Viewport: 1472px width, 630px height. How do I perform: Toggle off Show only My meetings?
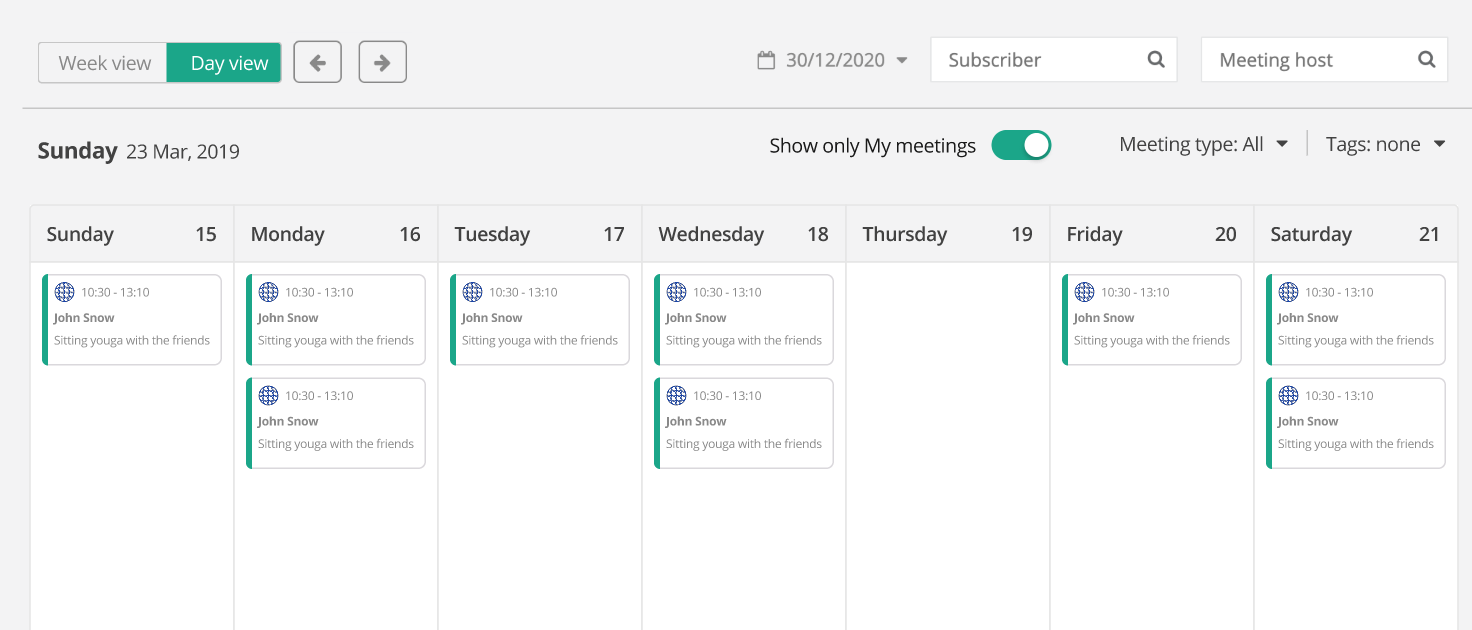1021,146
